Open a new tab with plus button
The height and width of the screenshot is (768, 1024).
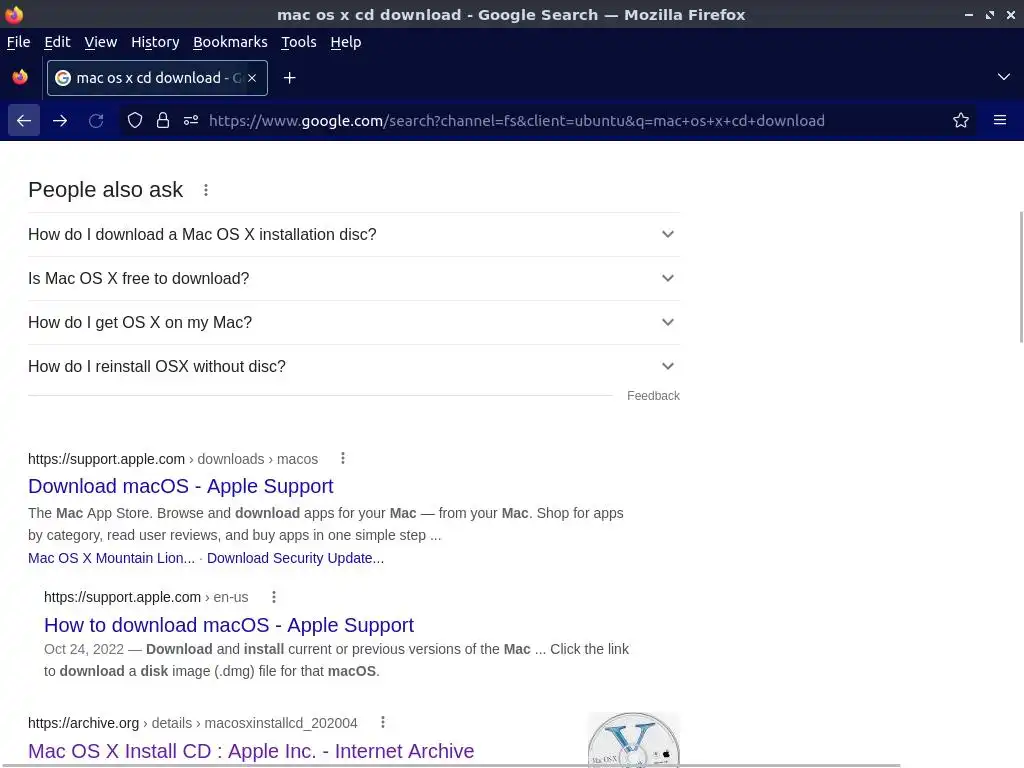point(289,78)
